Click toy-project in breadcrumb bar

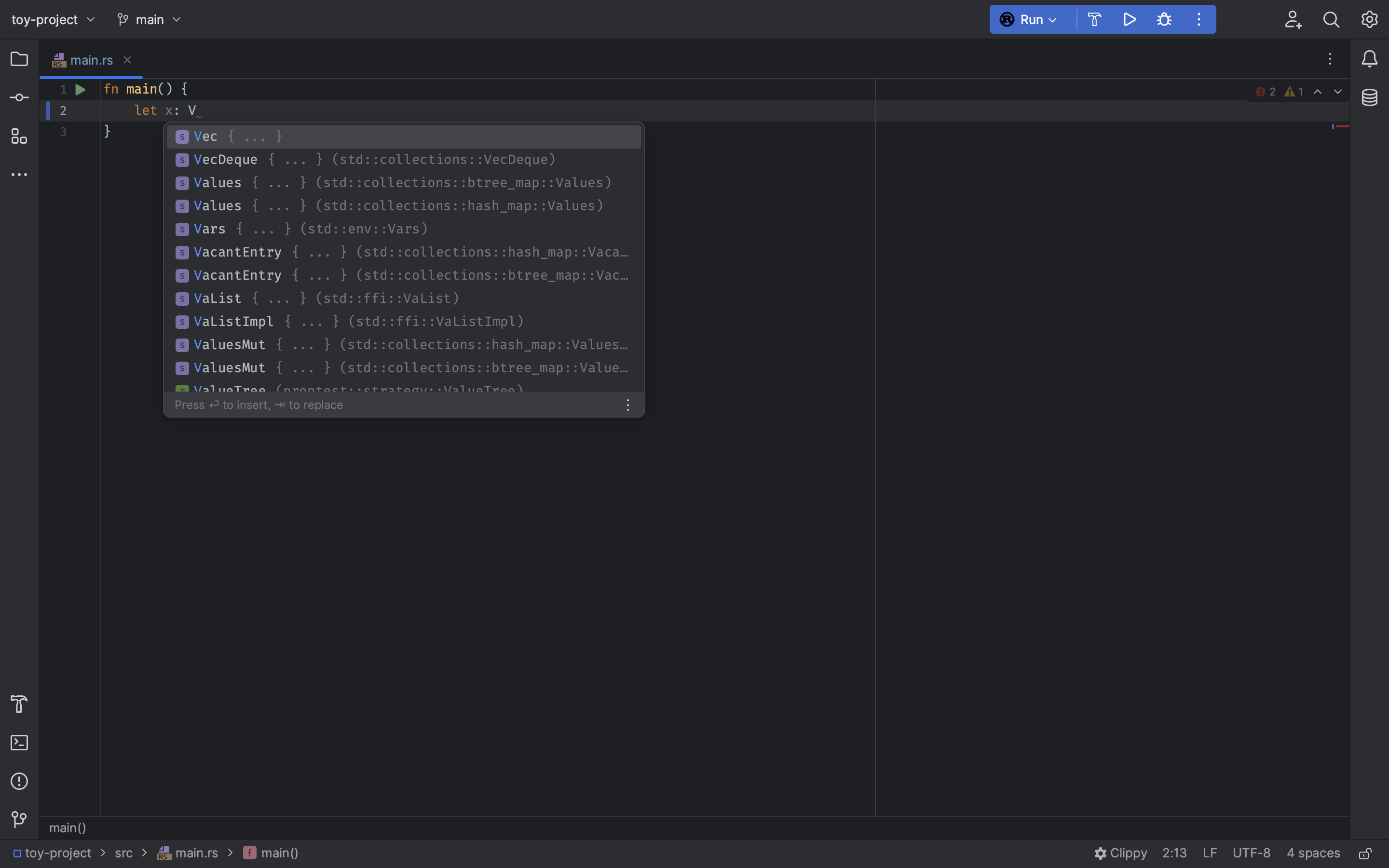[52, 853]
